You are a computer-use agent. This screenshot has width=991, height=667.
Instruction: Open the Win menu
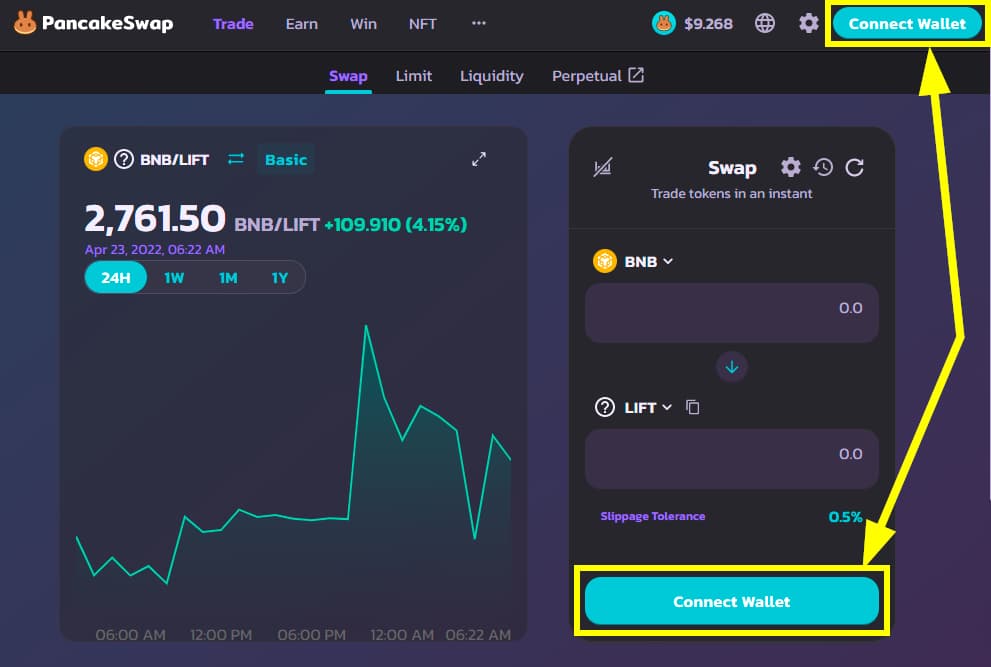(x=363, y=24)
